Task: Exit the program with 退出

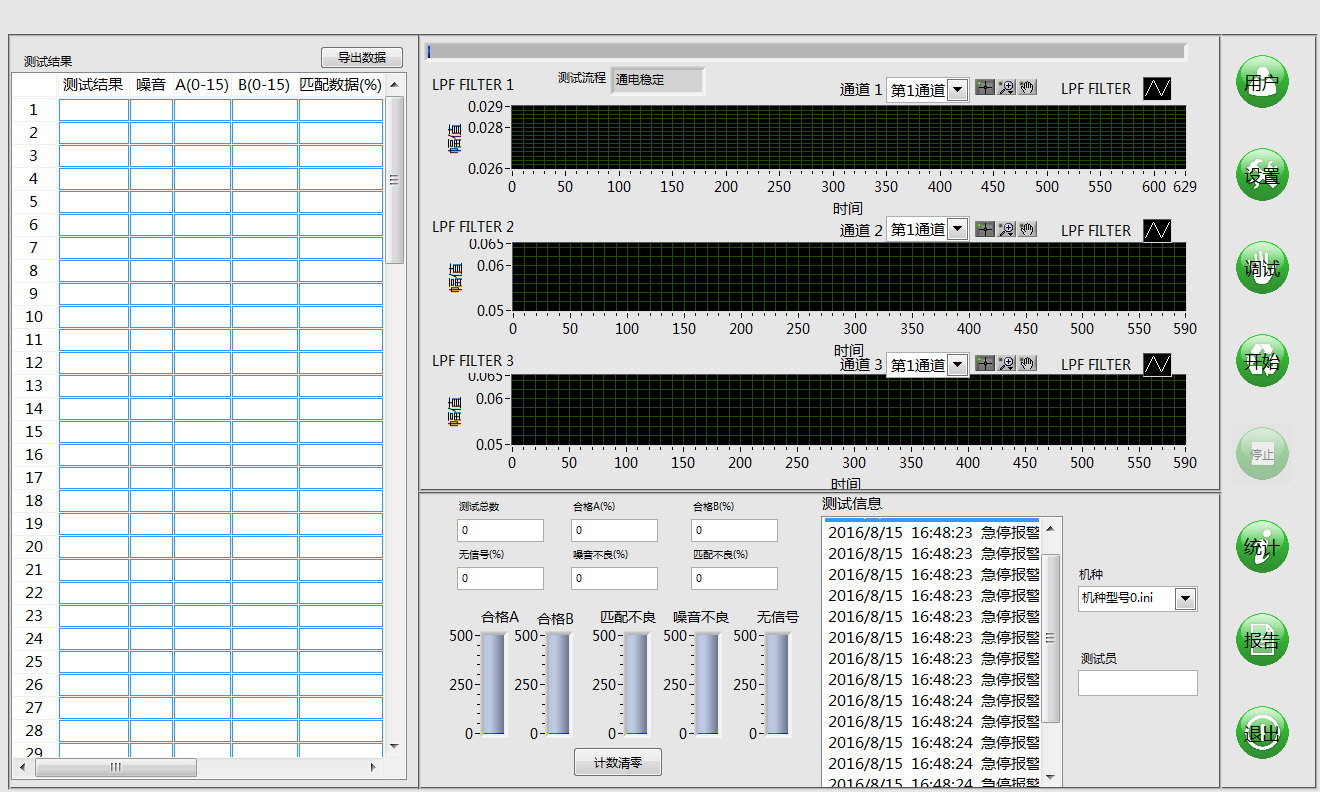Action: coord(1262,733)
